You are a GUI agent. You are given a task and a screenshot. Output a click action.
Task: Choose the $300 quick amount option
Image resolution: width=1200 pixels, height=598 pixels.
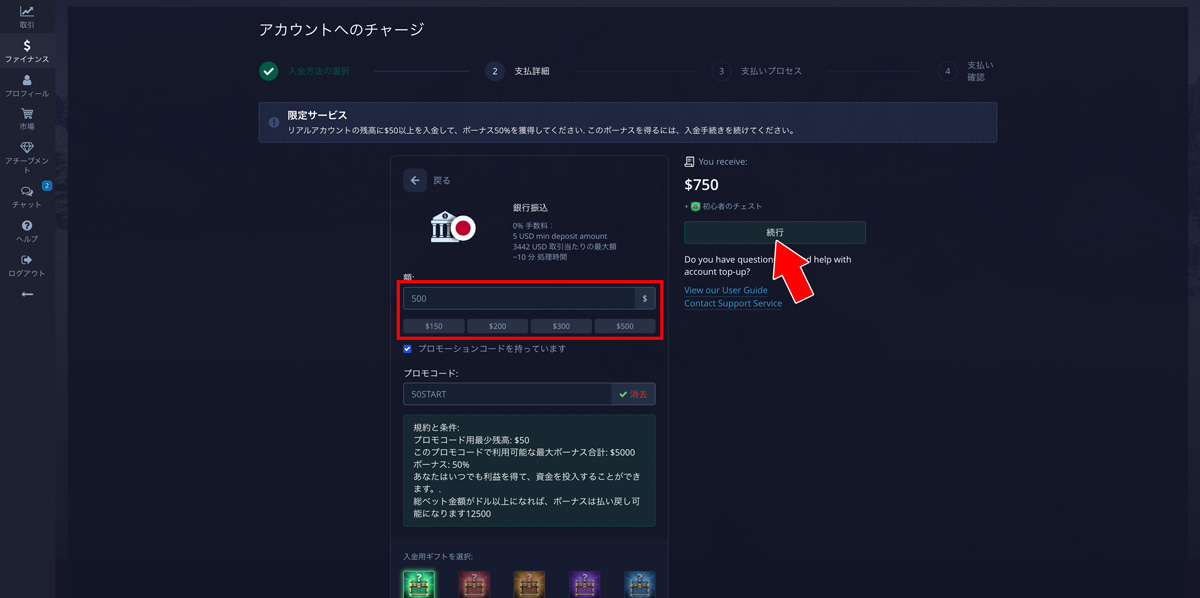click(561, 325)
